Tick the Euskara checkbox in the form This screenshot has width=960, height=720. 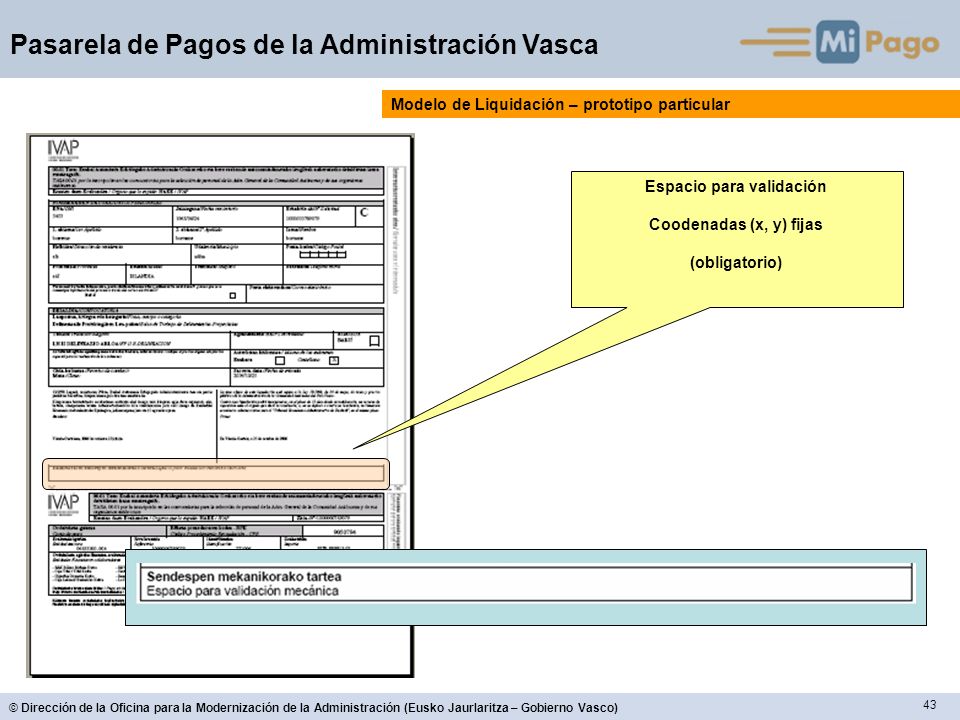click(280, 360)
